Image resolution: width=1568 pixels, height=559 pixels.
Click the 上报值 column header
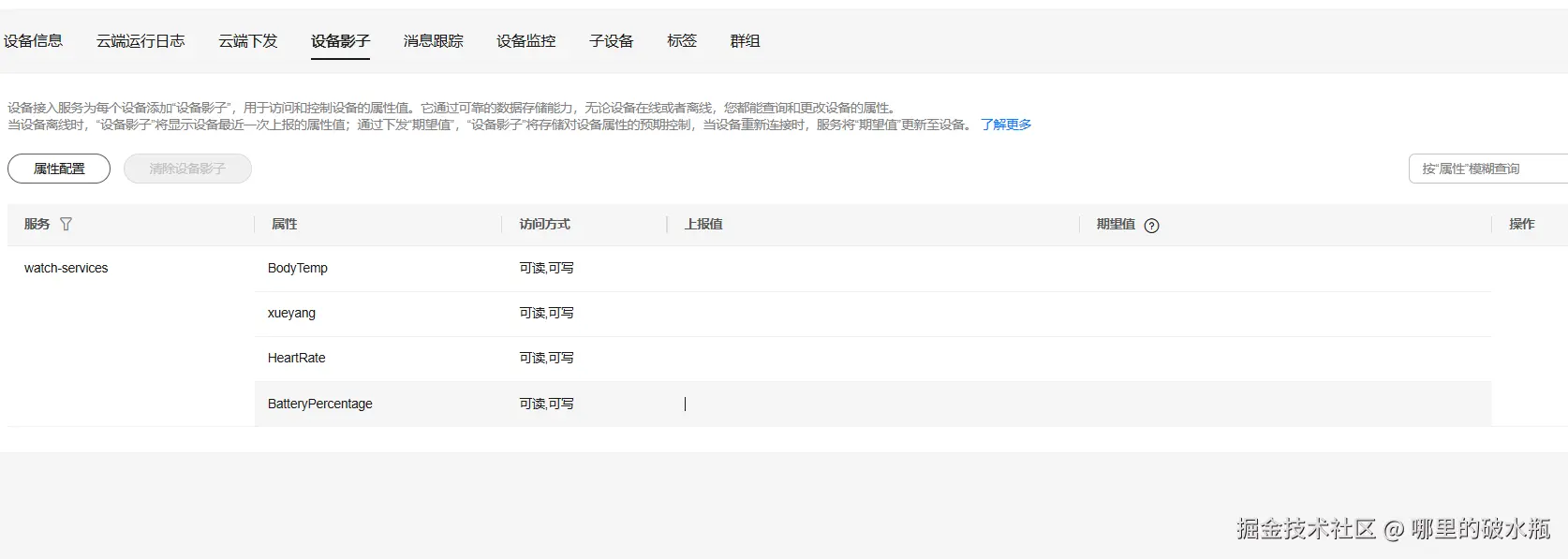point(703,224)
